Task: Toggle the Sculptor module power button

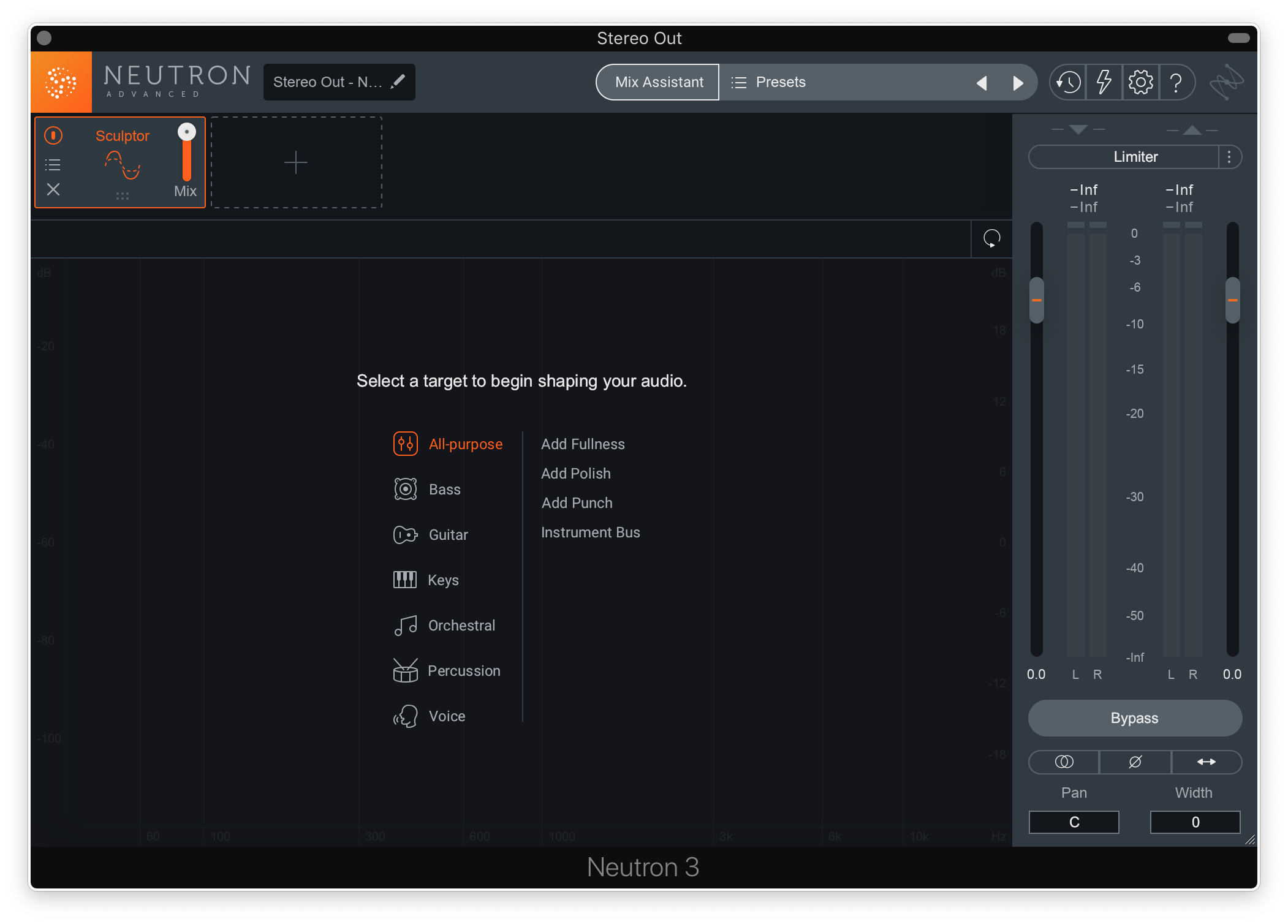Action: point(53,135)
